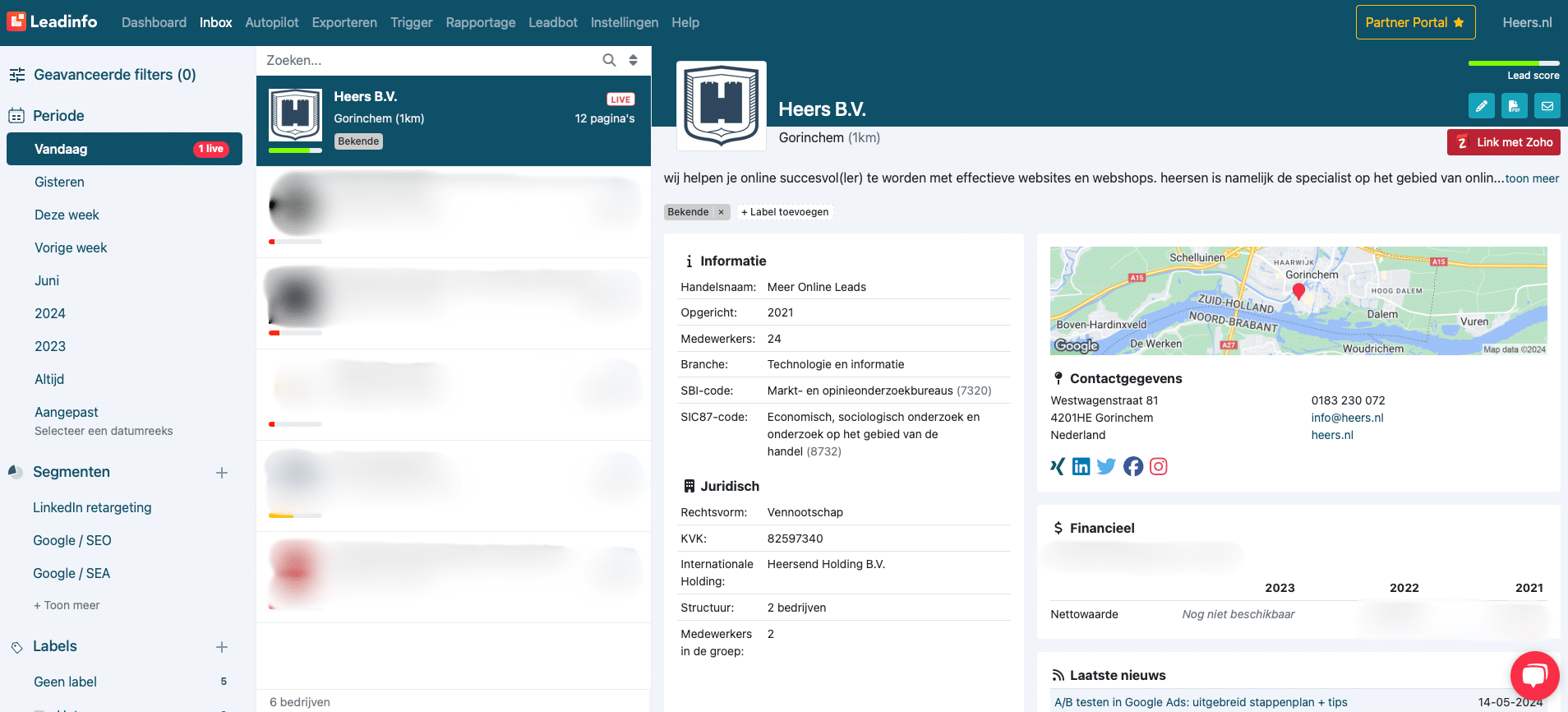This screenshot has height=712, width=1568.
Task: Open LinkedIn retargeting segment
Action: (x=92, y=507)
